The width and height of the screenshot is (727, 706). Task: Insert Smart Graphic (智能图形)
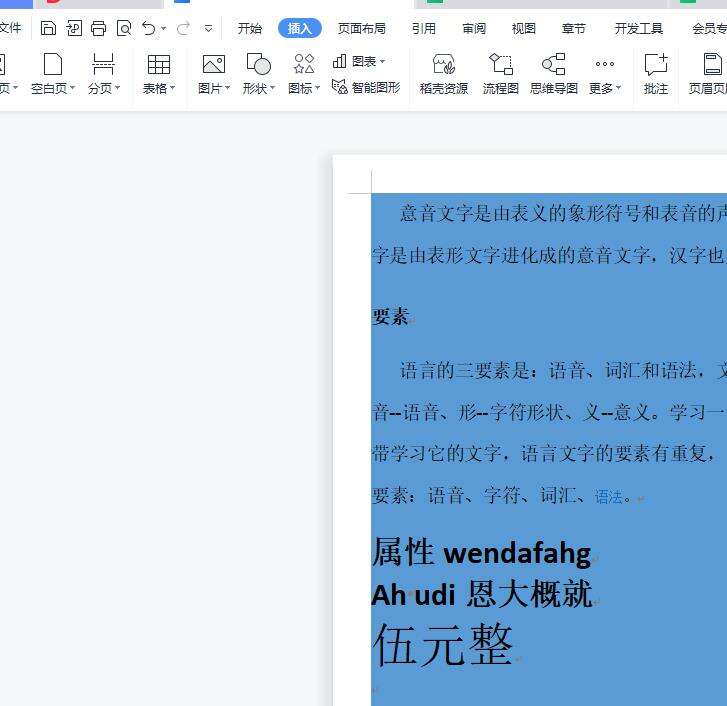366,88
